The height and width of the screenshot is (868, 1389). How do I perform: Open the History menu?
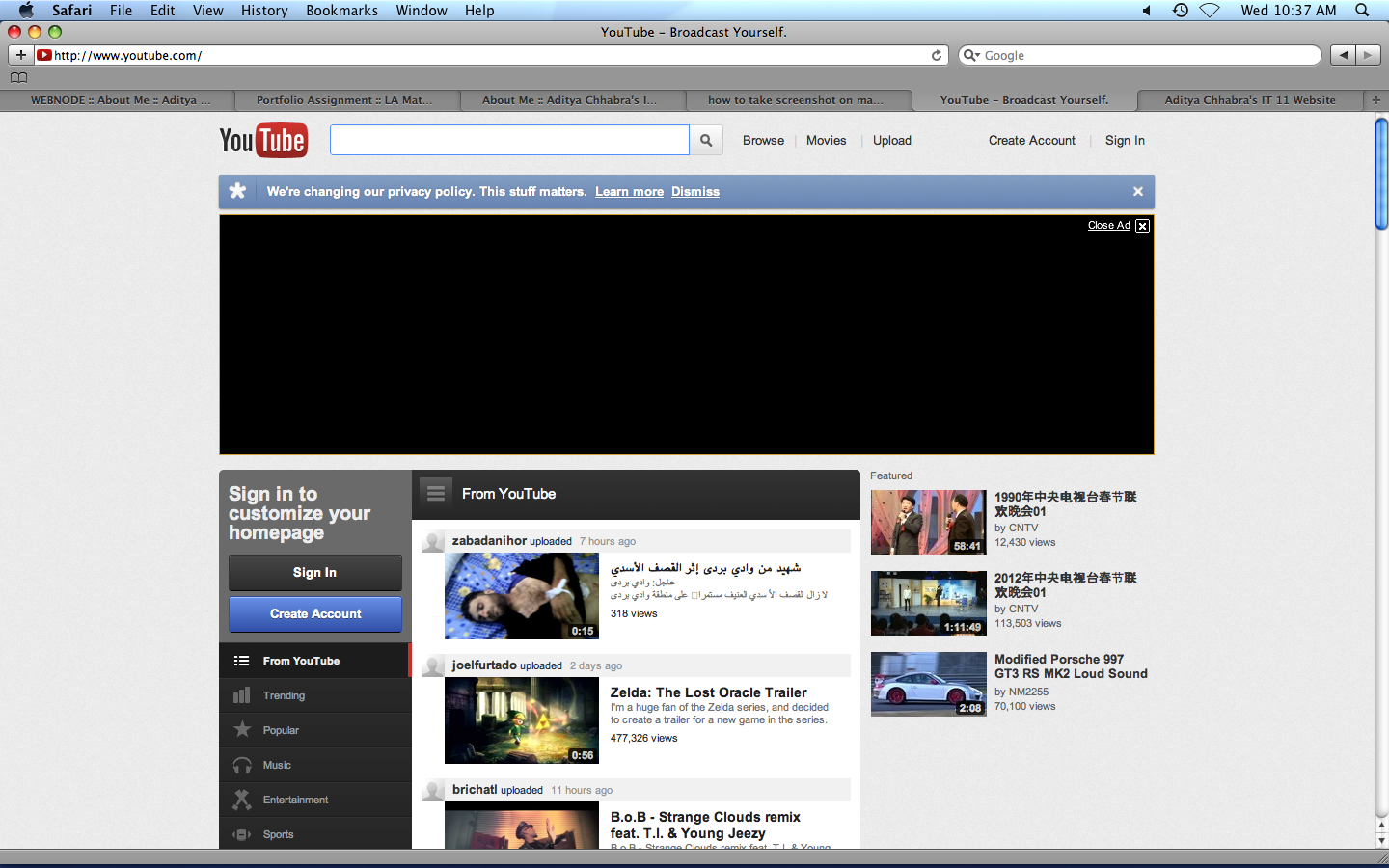[264, 11]
